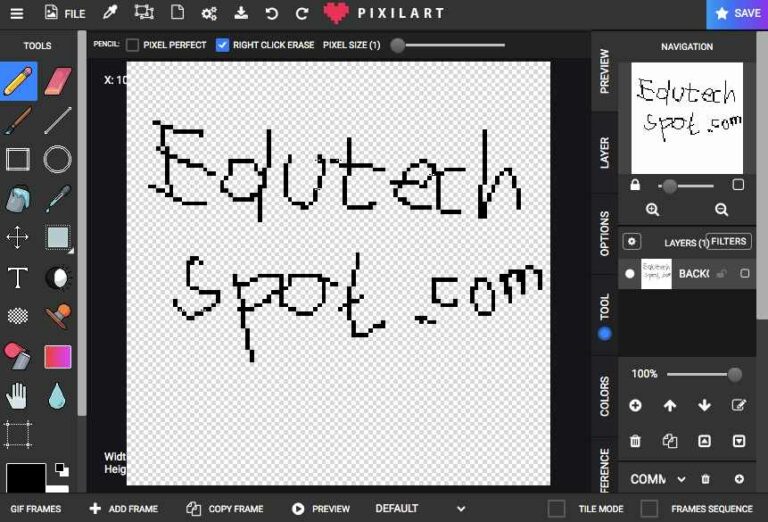The image size is (768, 522).
Task: Select the Rectangle shape tool
Action: tap(18, 159)
